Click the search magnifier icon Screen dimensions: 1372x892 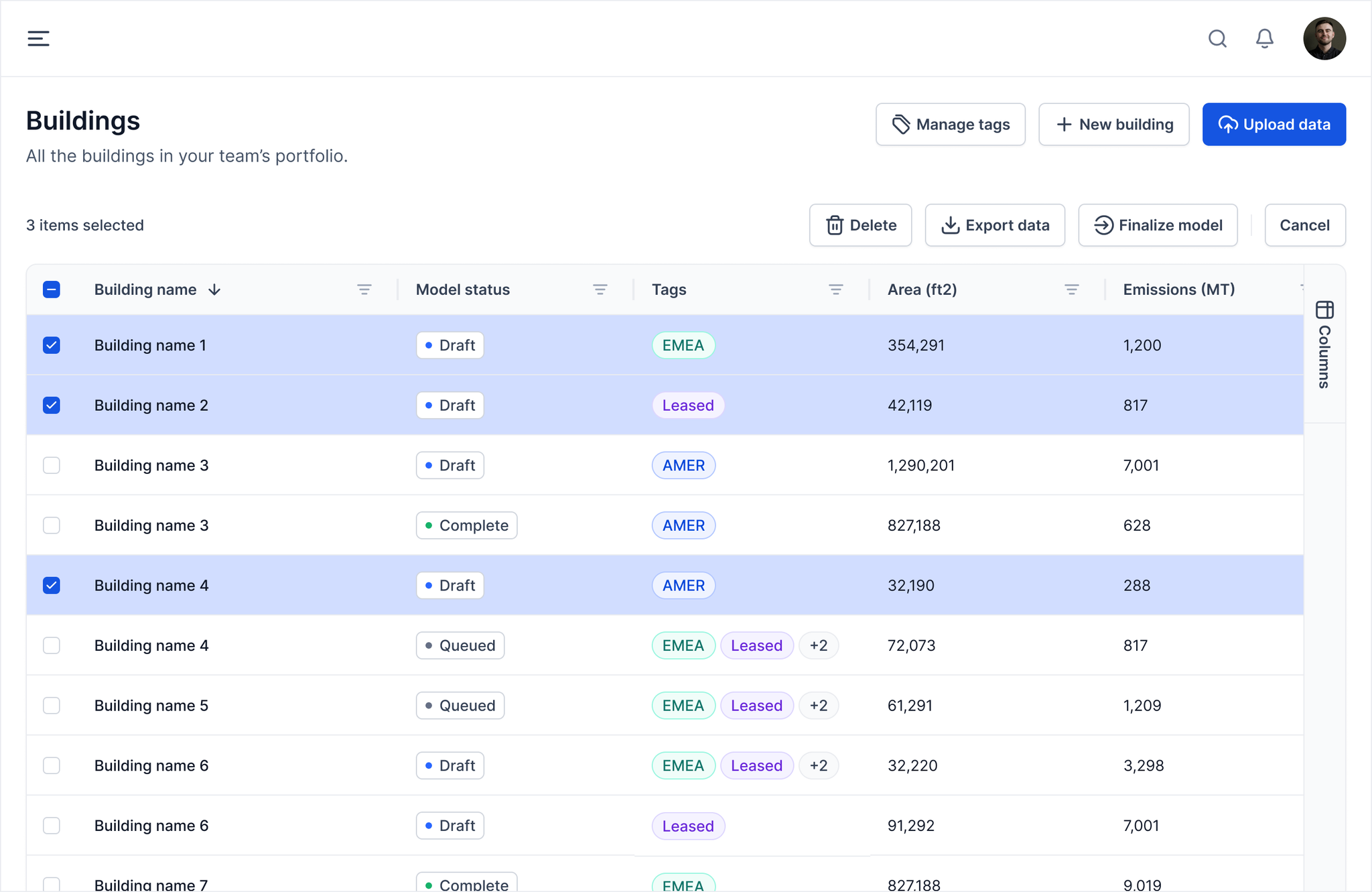point(1217,38)
